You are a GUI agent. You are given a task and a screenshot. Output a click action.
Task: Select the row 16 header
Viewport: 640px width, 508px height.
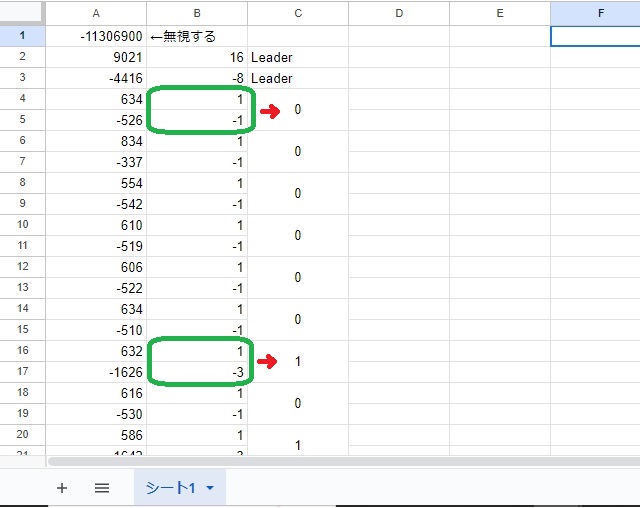click(22, 351)
